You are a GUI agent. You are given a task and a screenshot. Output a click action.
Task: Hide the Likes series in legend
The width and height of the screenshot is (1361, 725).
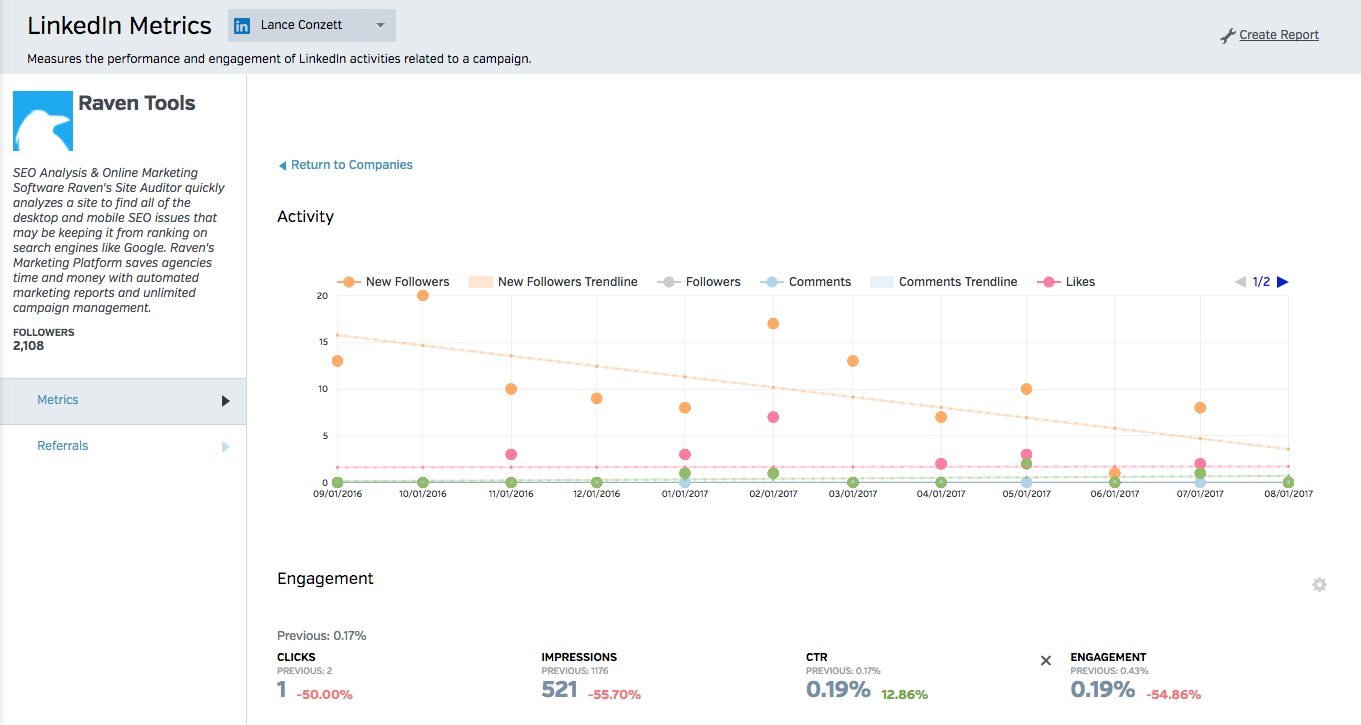point(1068,282)
